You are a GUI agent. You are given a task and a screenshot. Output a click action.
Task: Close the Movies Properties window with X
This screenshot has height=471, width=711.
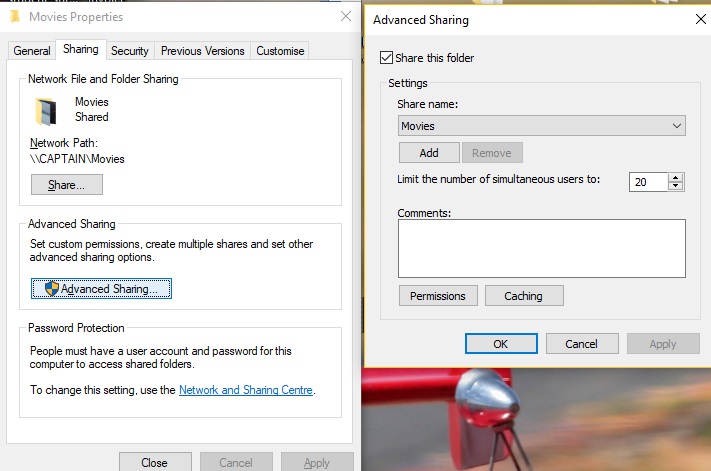point(346,17)
